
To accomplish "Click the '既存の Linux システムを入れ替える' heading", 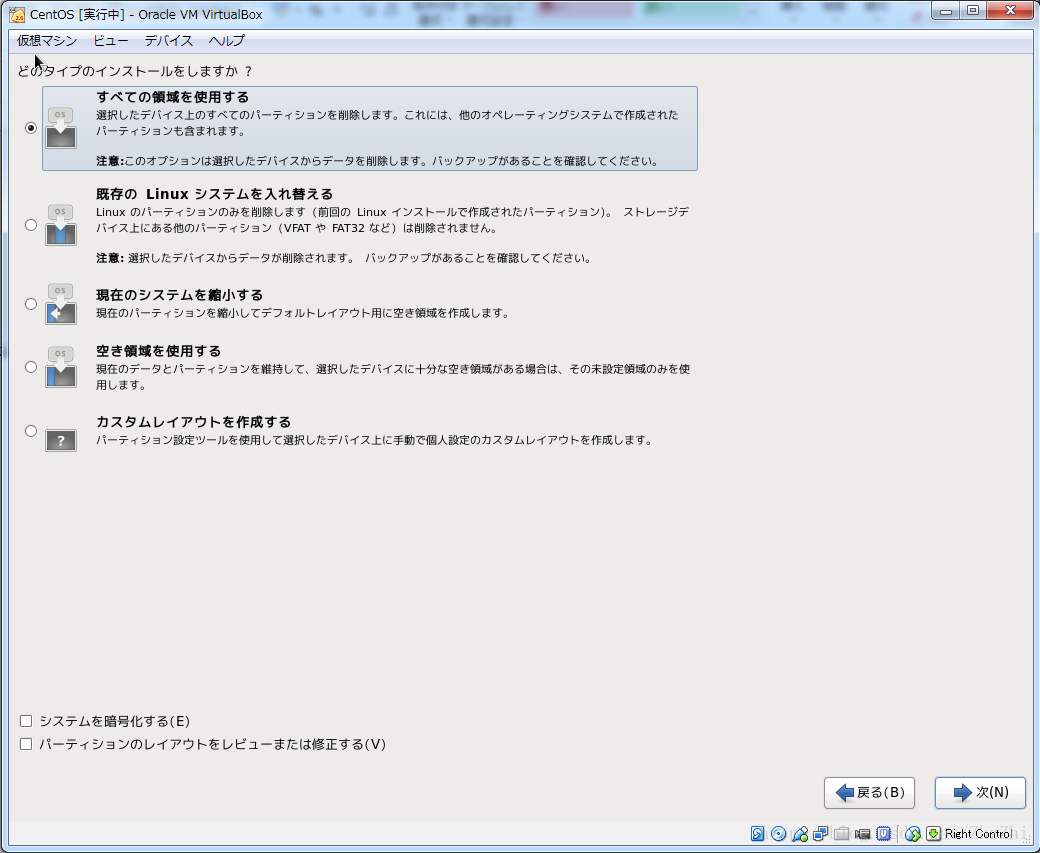I will [x=214, y=194].
